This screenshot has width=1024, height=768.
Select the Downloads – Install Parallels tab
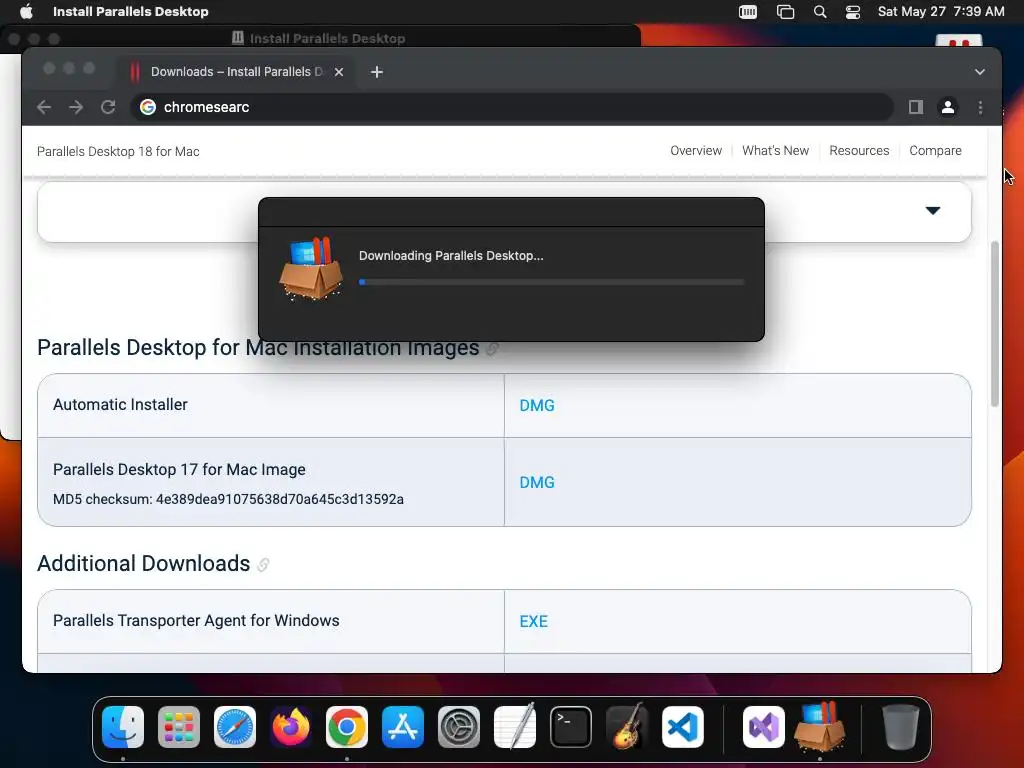coord(236,72)
